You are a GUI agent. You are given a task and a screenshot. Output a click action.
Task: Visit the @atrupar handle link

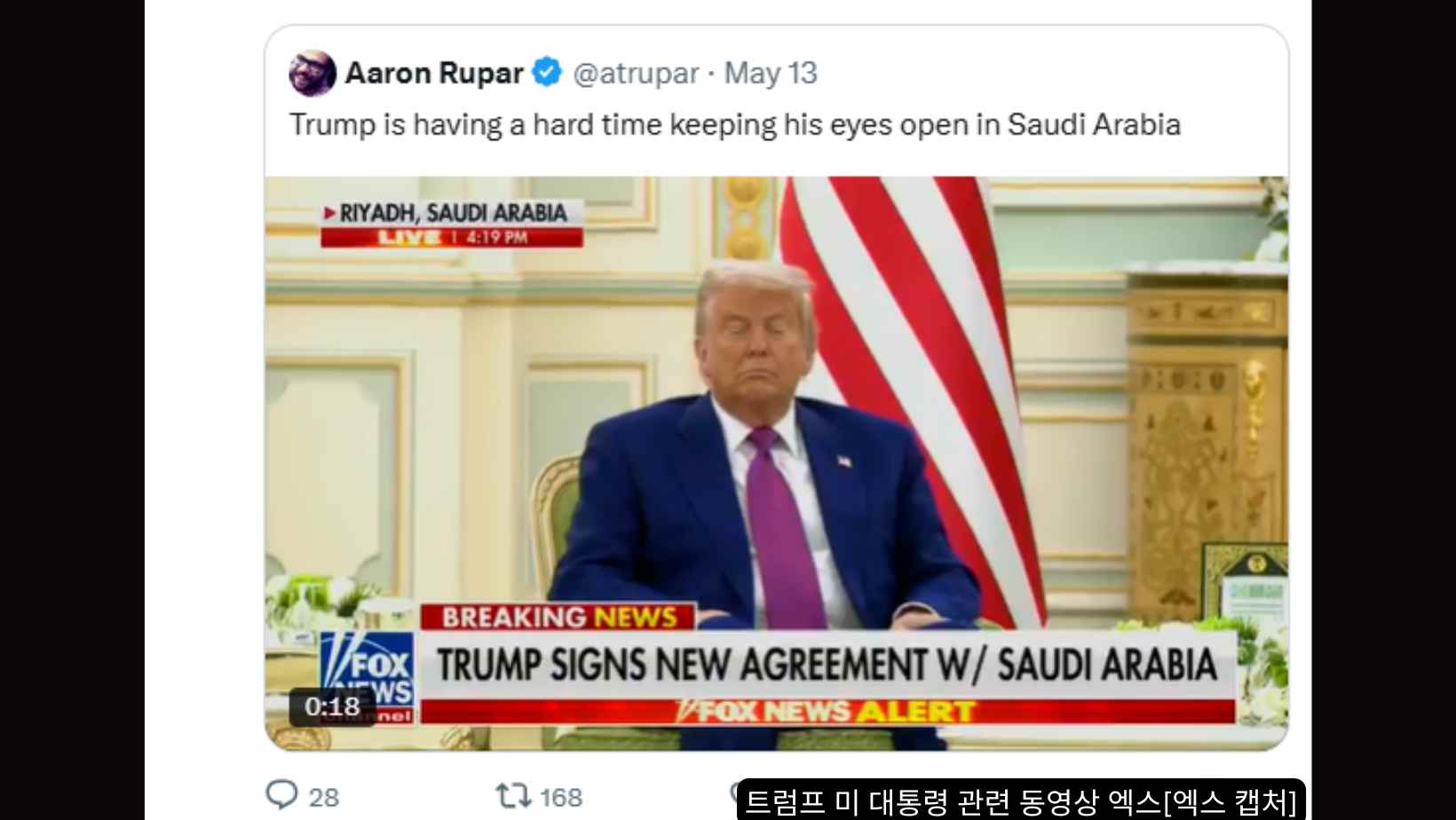tap(636, 73)
